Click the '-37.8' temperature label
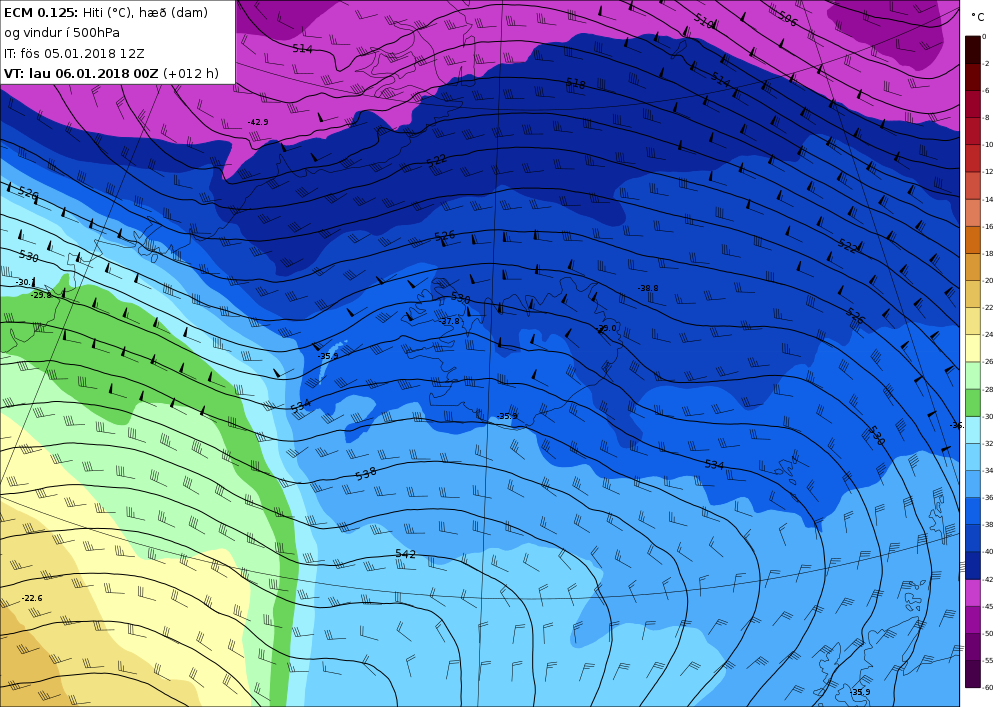Viewport: 1000px width, 707px height. coord(449,321)
